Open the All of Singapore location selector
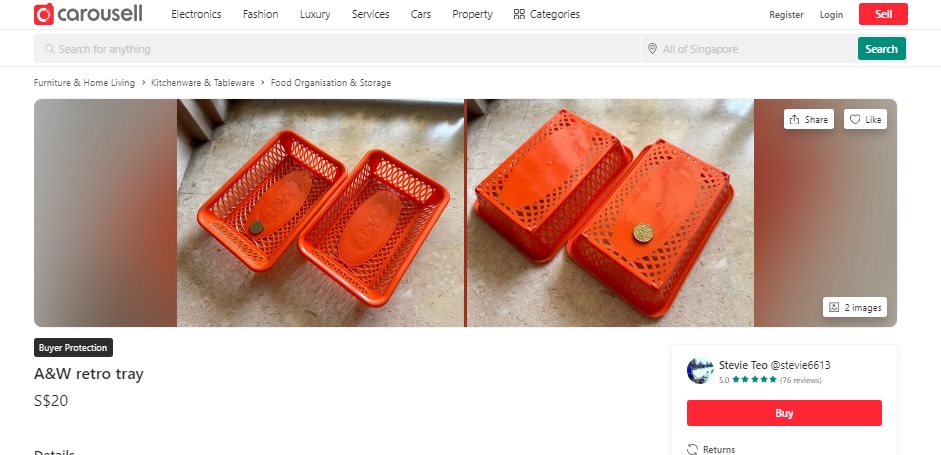Image resolution: width=941 pixels, height=455 pixels. tap(750, 49)
